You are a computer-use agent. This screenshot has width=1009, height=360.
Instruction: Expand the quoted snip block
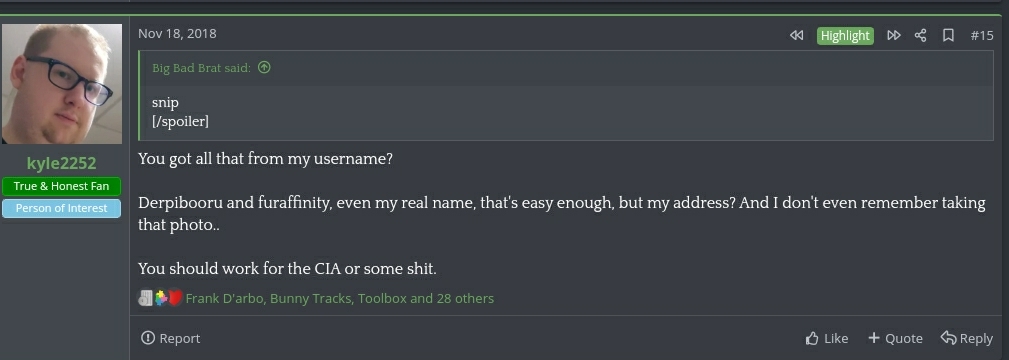tap(566, 112)
